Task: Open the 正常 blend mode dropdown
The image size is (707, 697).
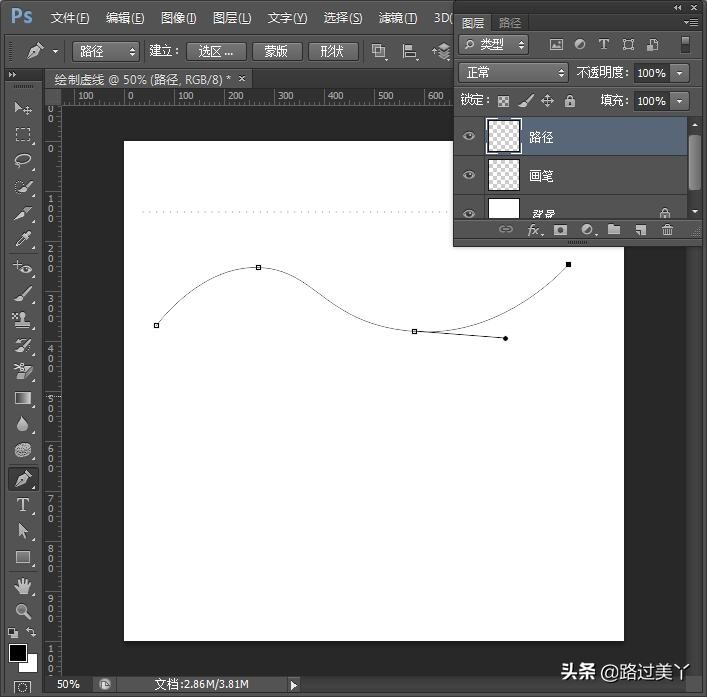Action: 513,73
